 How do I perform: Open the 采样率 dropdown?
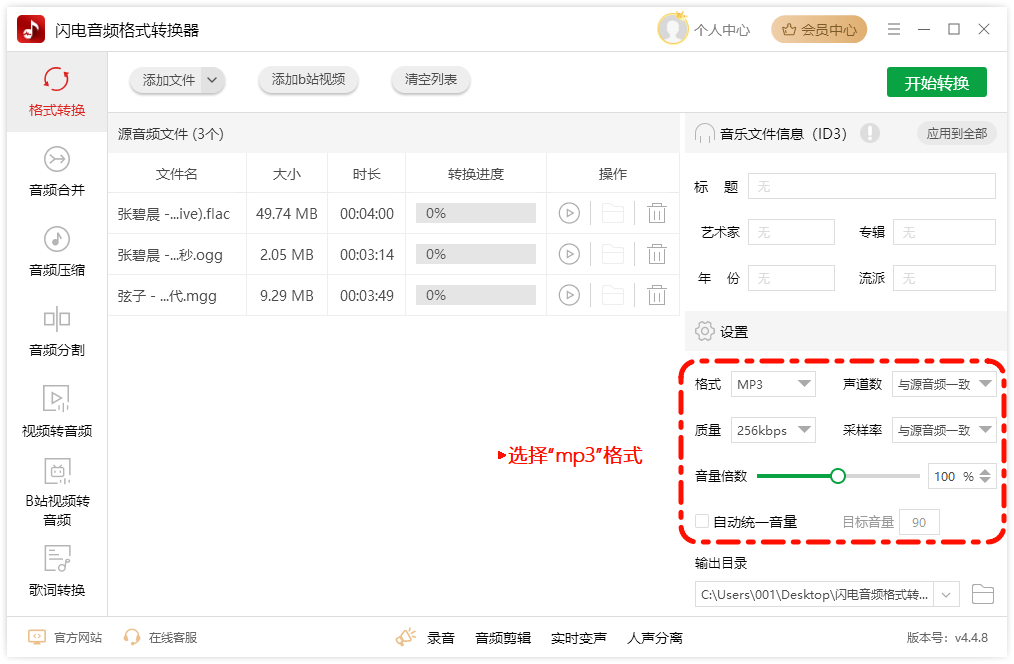(x=944, y=430)
